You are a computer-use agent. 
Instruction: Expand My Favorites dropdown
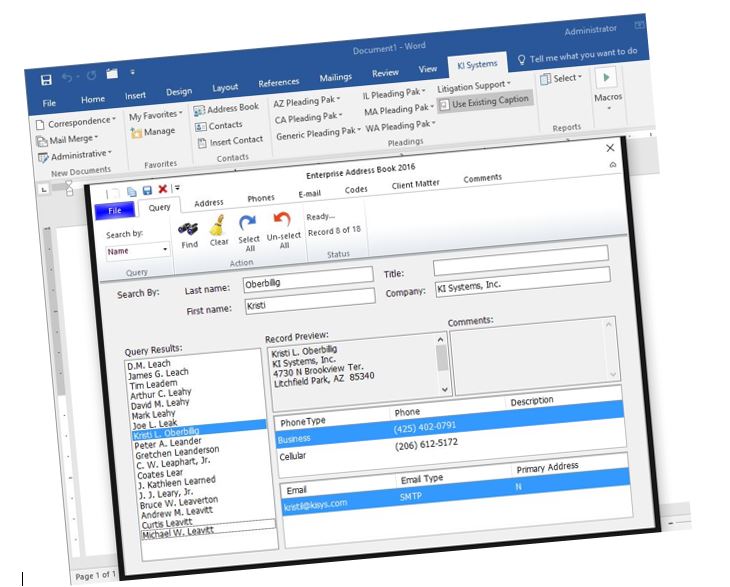155,115
